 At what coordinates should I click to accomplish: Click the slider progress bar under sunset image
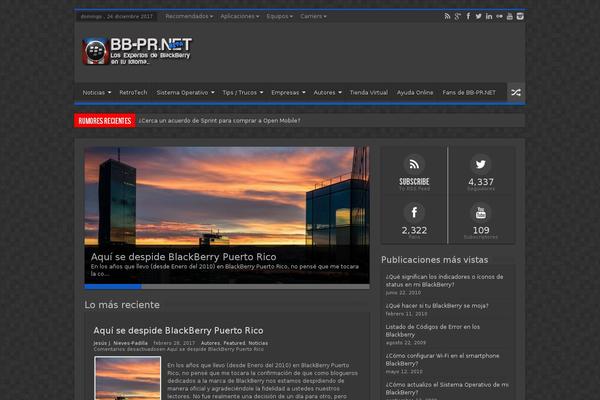pos(227,286)
